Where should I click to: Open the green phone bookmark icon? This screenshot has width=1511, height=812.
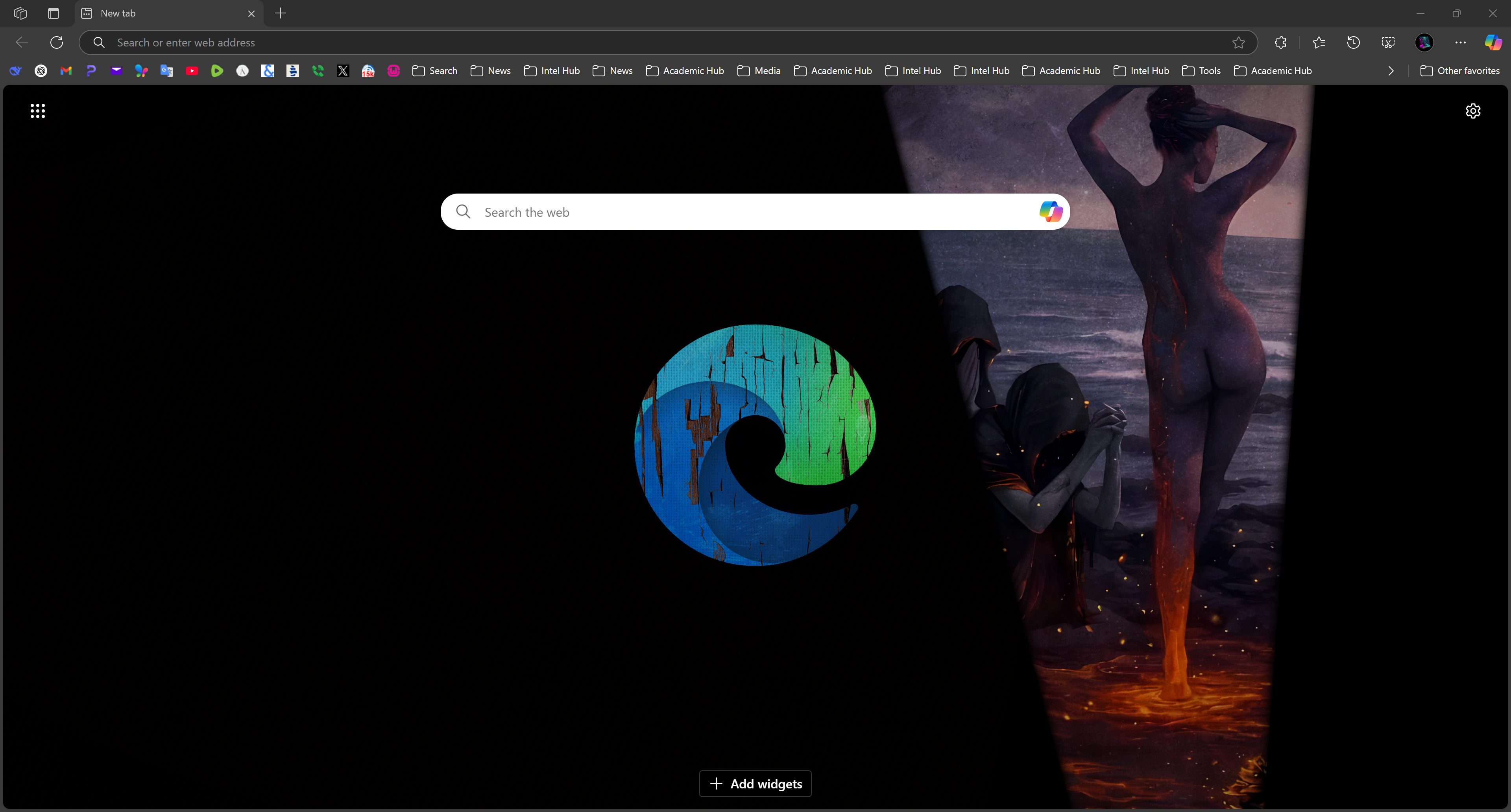318,71
